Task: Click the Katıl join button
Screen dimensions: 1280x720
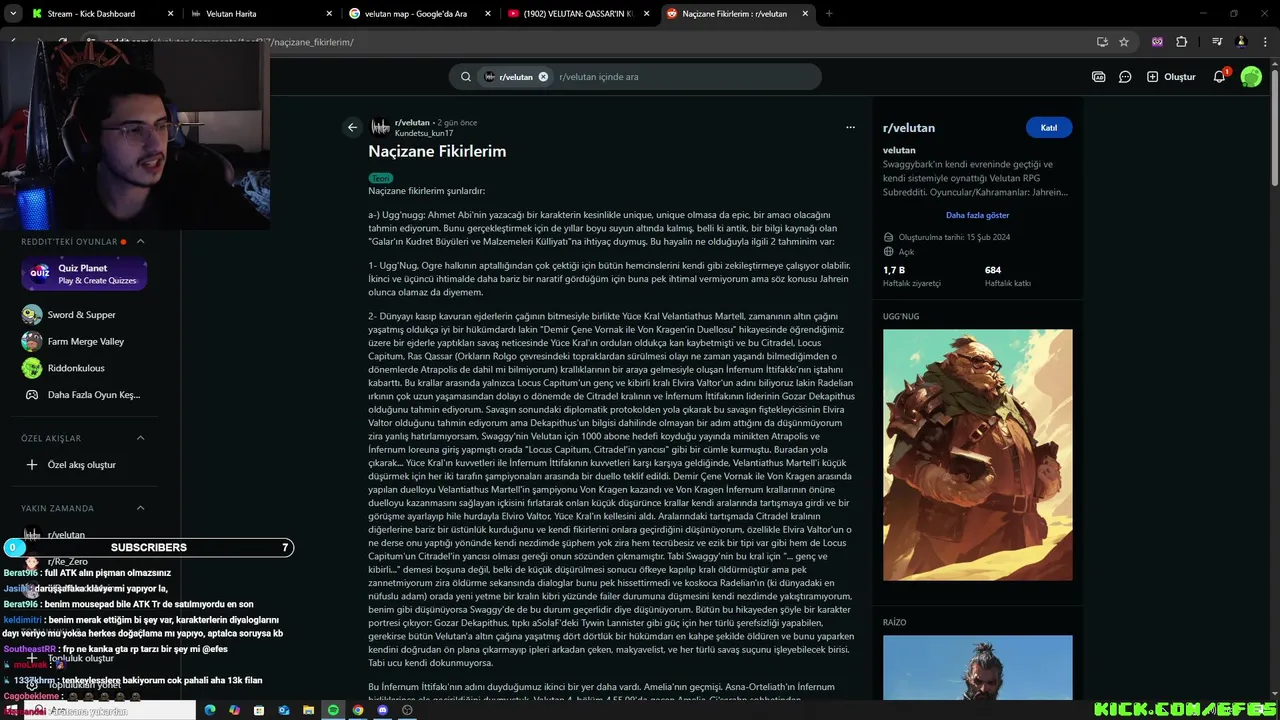Action: (x=1049, y=128)
